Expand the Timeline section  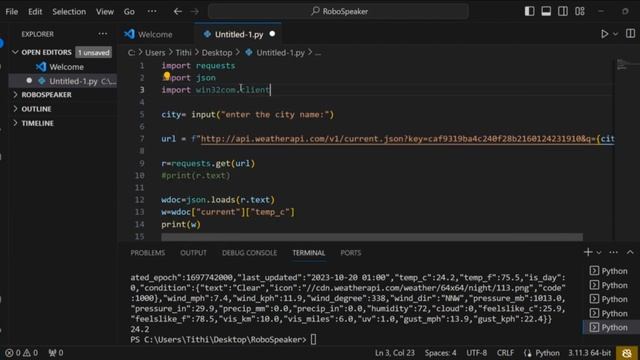37,123
